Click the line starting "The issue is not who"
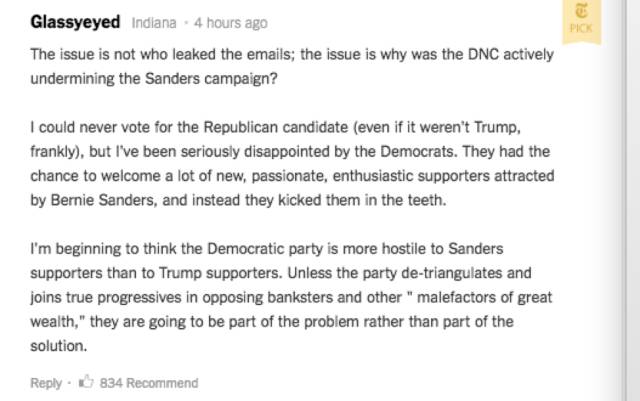 point(291,55)
